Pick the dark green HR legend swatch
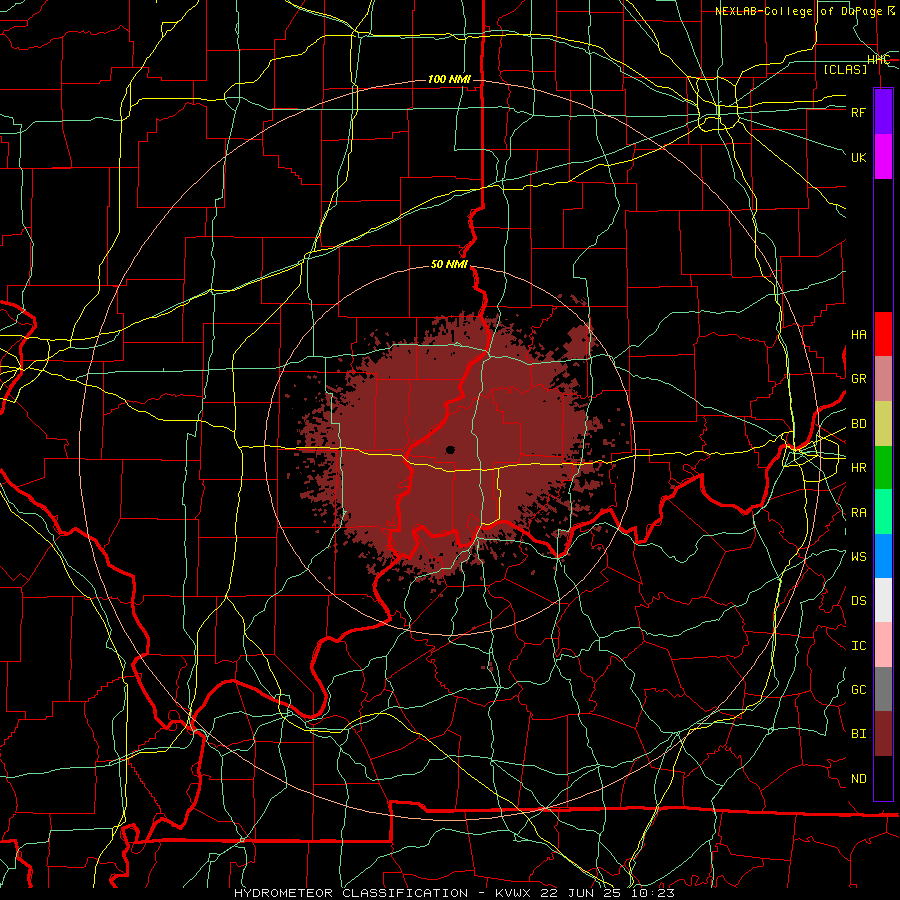900x900 pixels. pos(883,468)
